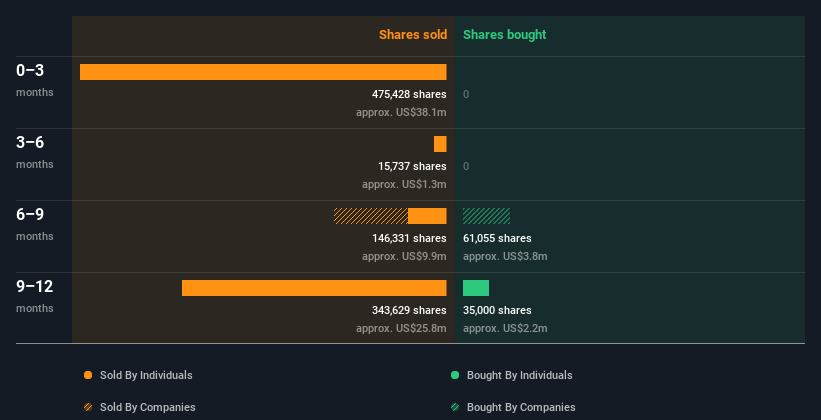Screen dimensions: 821x420
Task: Click the approx. US$1.3m amount
Action: 404,184
